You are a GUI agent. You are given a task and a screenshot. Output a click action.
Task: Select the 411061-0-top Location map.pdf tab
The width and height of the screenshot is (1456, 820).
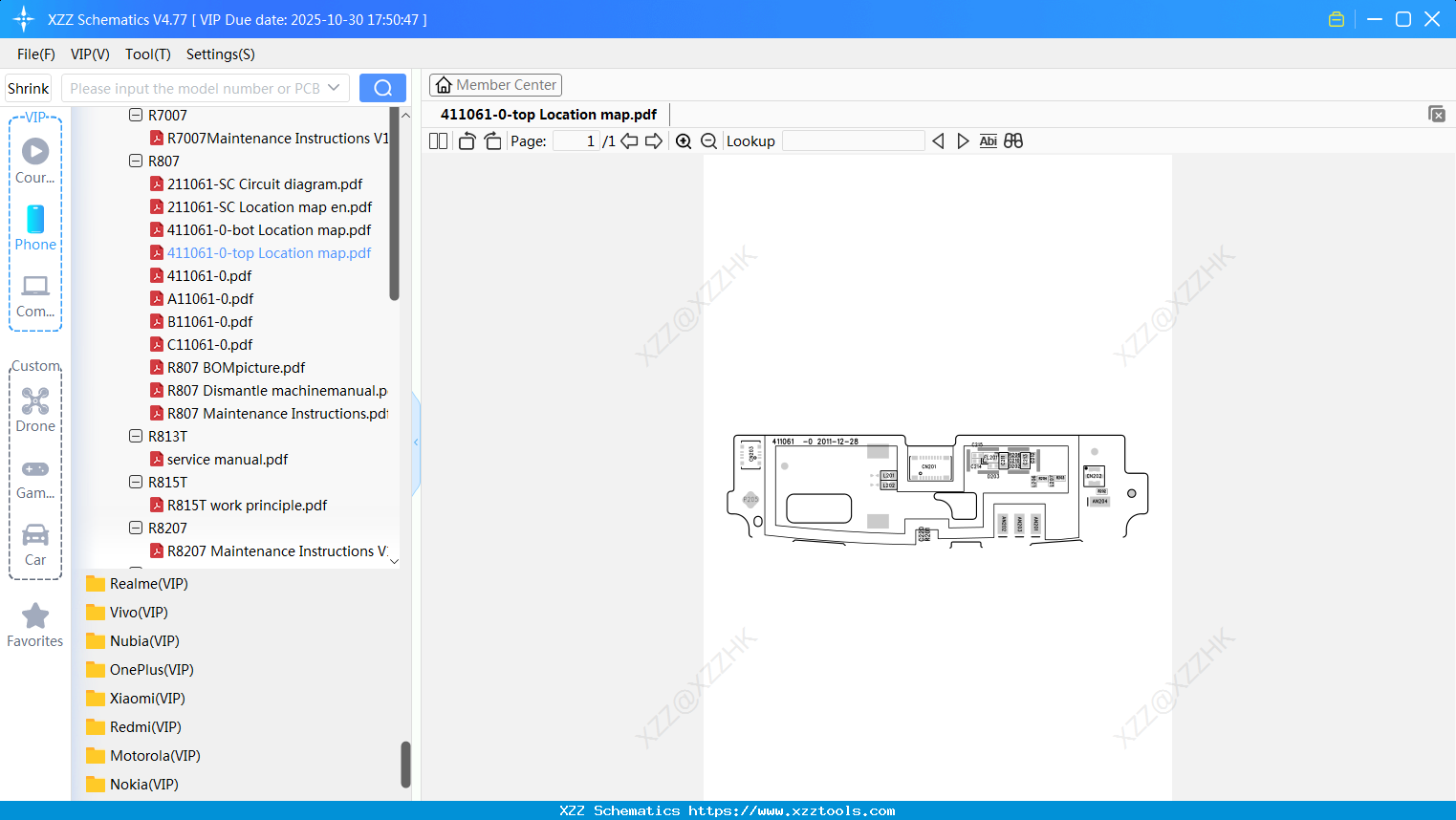pos(549,115)
